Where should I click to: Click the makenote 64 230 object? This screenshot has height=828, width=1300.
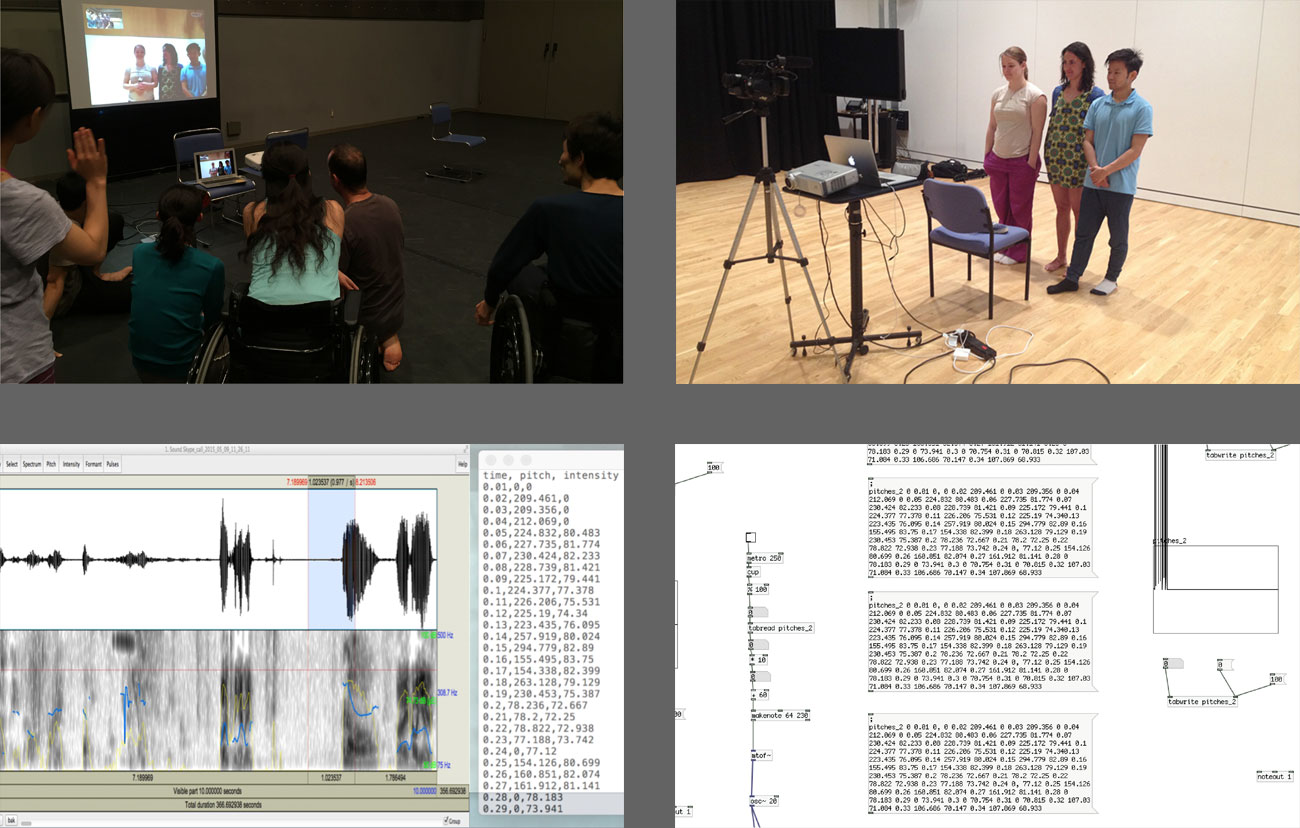[x=780, y=715]
